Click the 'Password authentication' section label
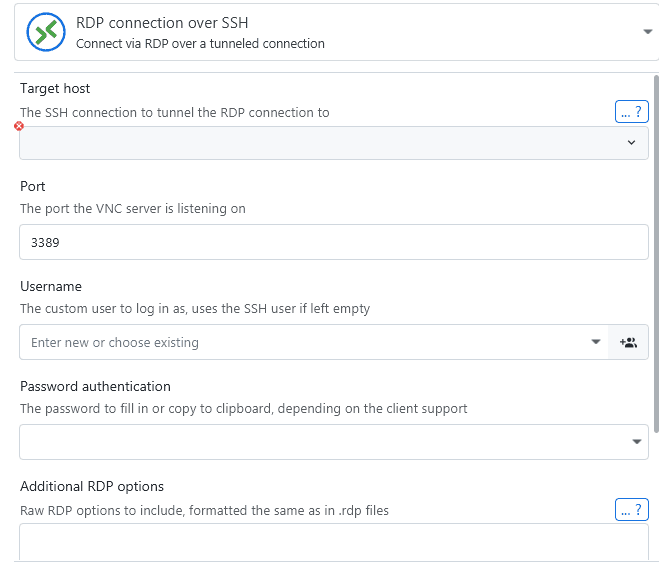 95,386
